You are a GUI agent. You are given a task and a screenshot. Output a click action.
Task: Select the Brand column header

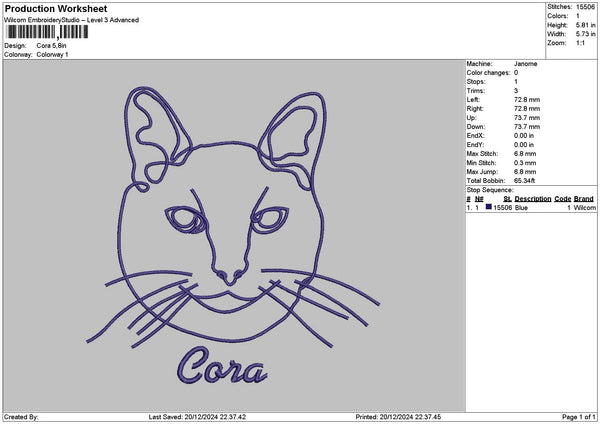pos(584,198)
